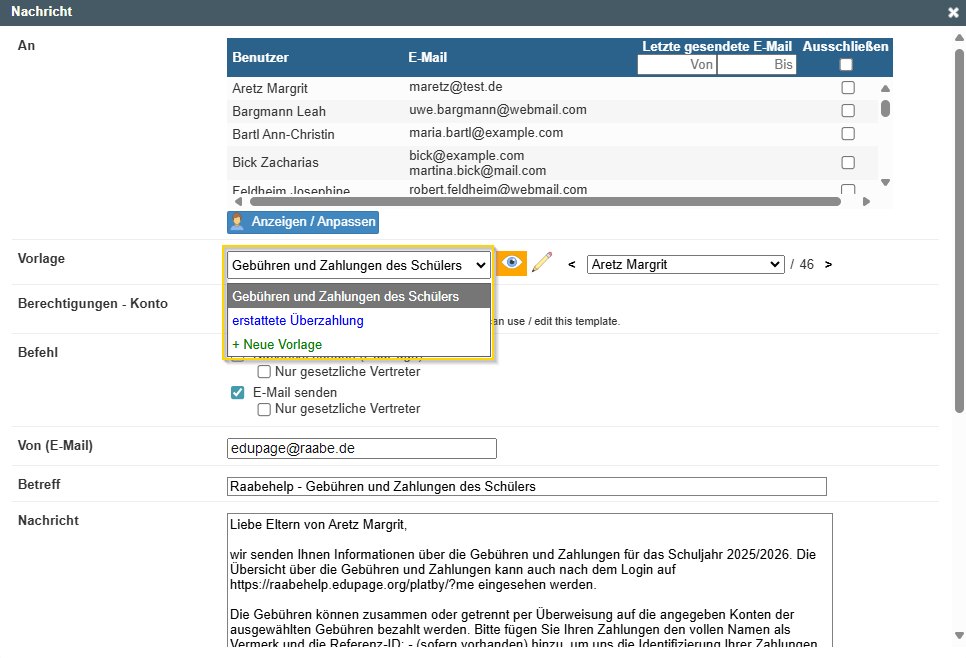Click the recipient list vertical scrollbar thumb
Image resolution: width=966 pixels, height=658 pixels.
(x=885, y=108)
